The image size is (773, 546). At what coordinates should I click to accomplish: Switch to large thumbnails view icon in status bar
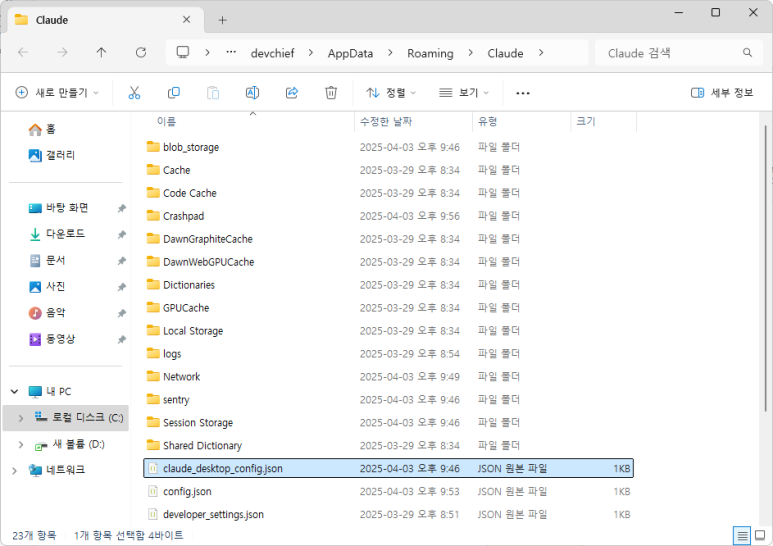[760, 535]
